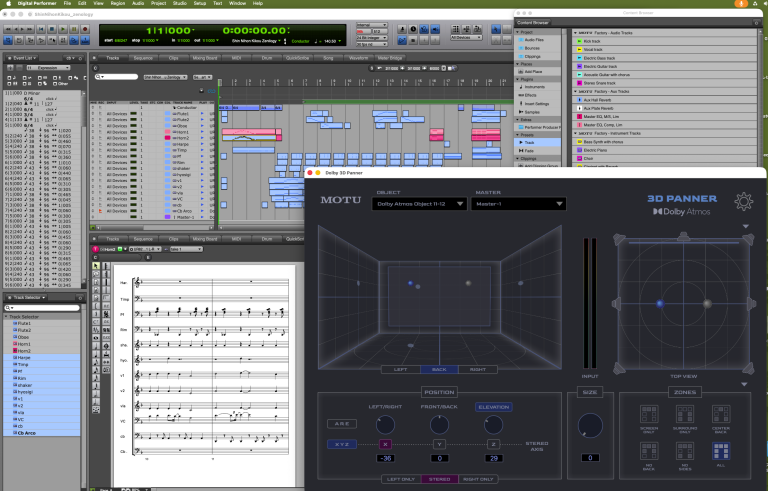Click the Track Selector search field
768x491 pixels.
42,308
